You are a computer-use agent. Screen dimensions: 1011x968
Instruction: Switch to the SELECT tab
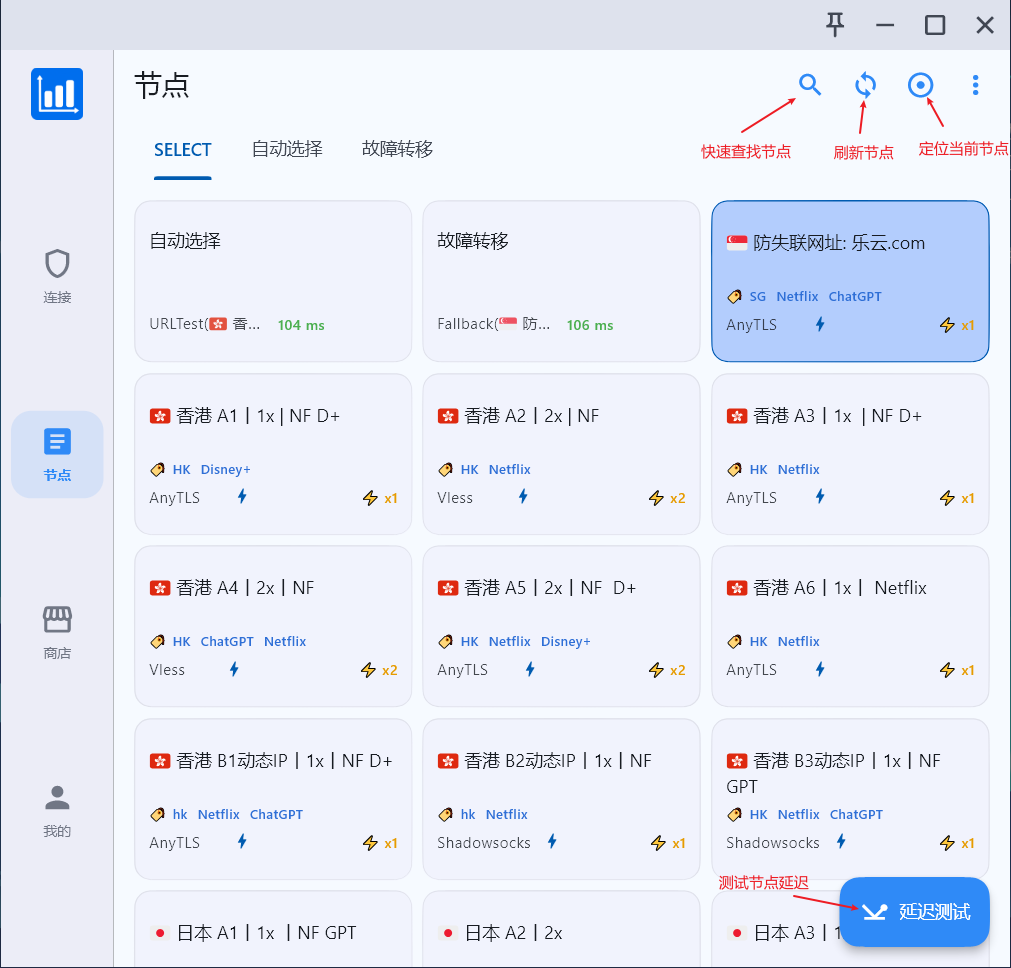[x=182, y=150]
